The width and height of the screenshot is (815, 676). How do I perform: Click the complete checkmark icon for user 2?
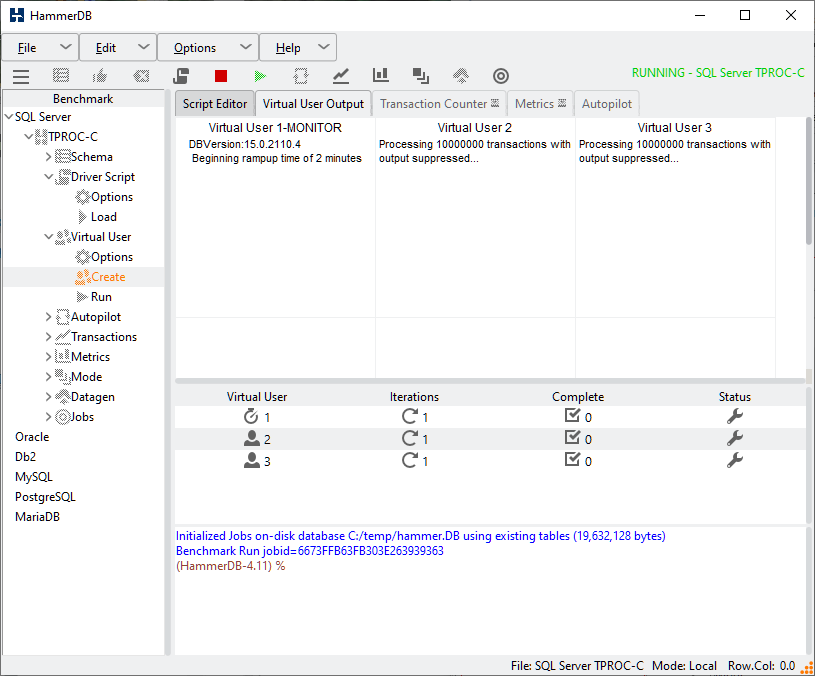point(572,438)
